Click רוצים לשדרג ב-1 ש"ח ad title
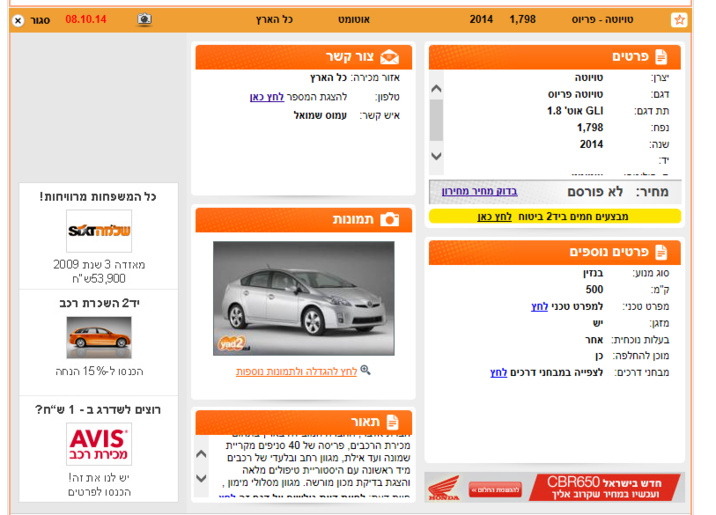The height and width of the screenshot is (515, 716). (x=98, y=410)
